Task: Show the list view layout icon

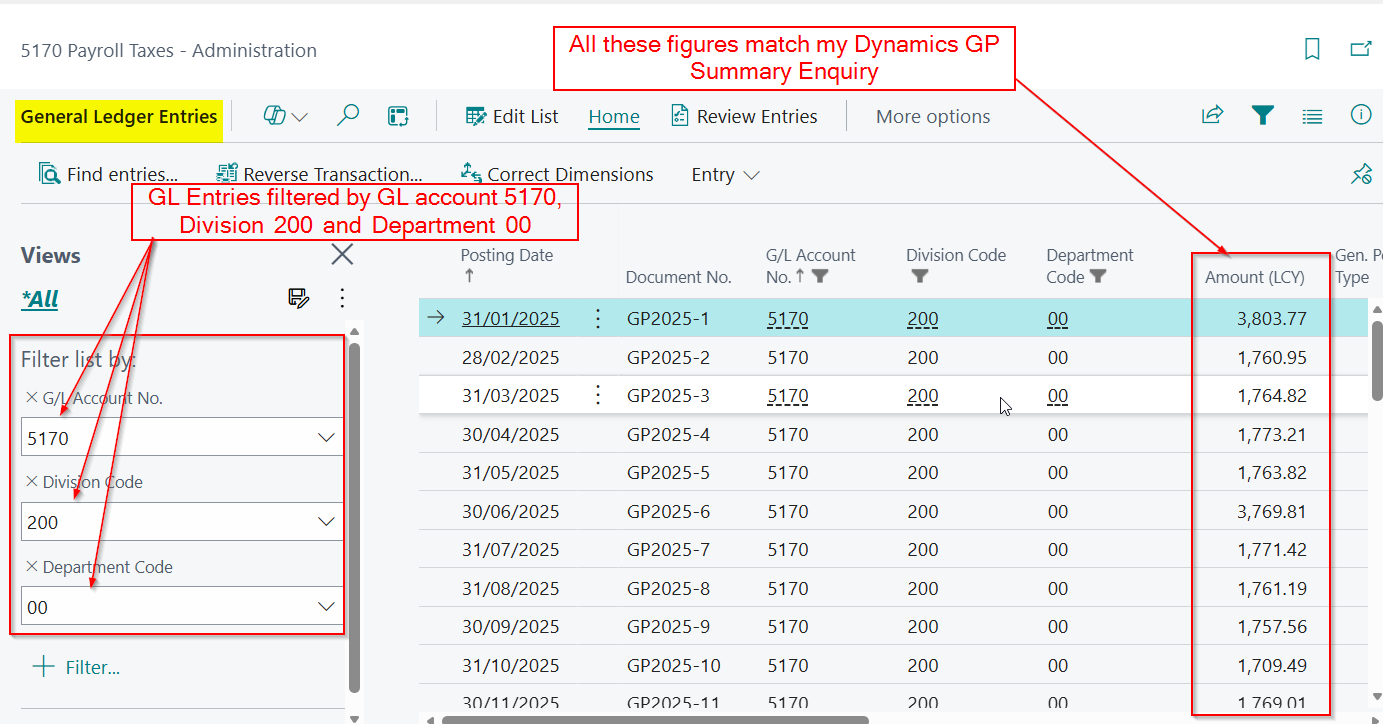Action: click(1312, 116)
